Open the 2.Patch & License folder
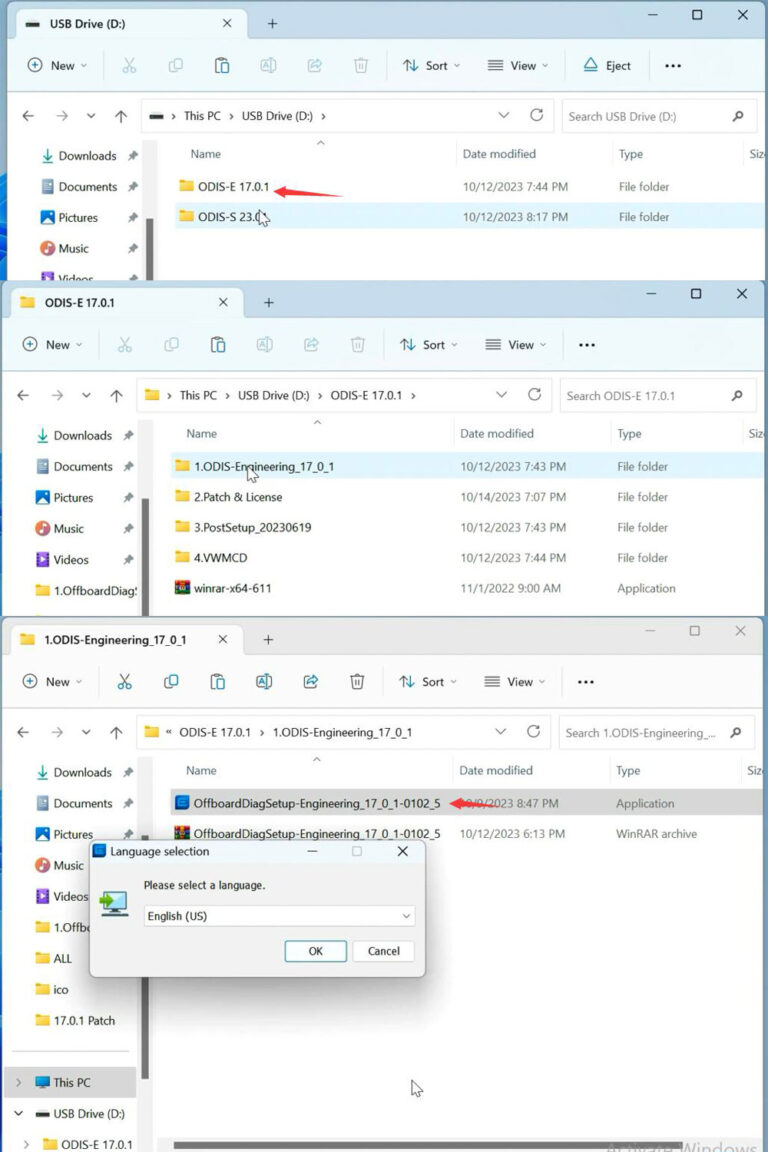This screenshot has width=768, height=1152. tap(237, 497)
